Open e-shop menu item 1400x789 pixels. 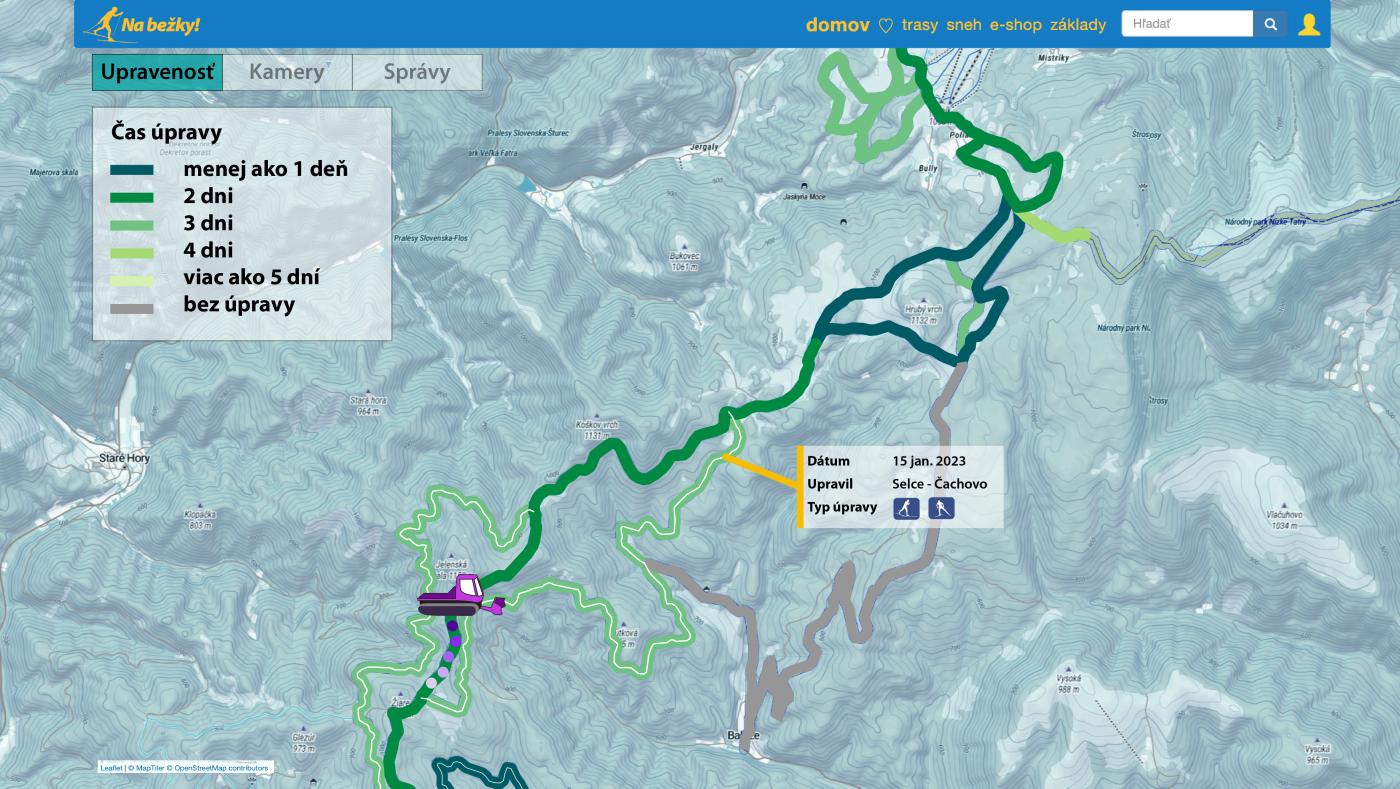[1016, 25]
